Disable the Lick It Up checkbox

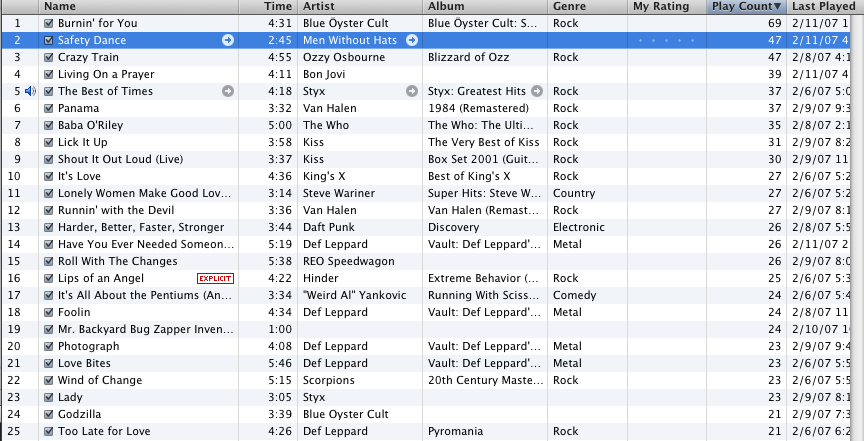[x=48, y=143]
